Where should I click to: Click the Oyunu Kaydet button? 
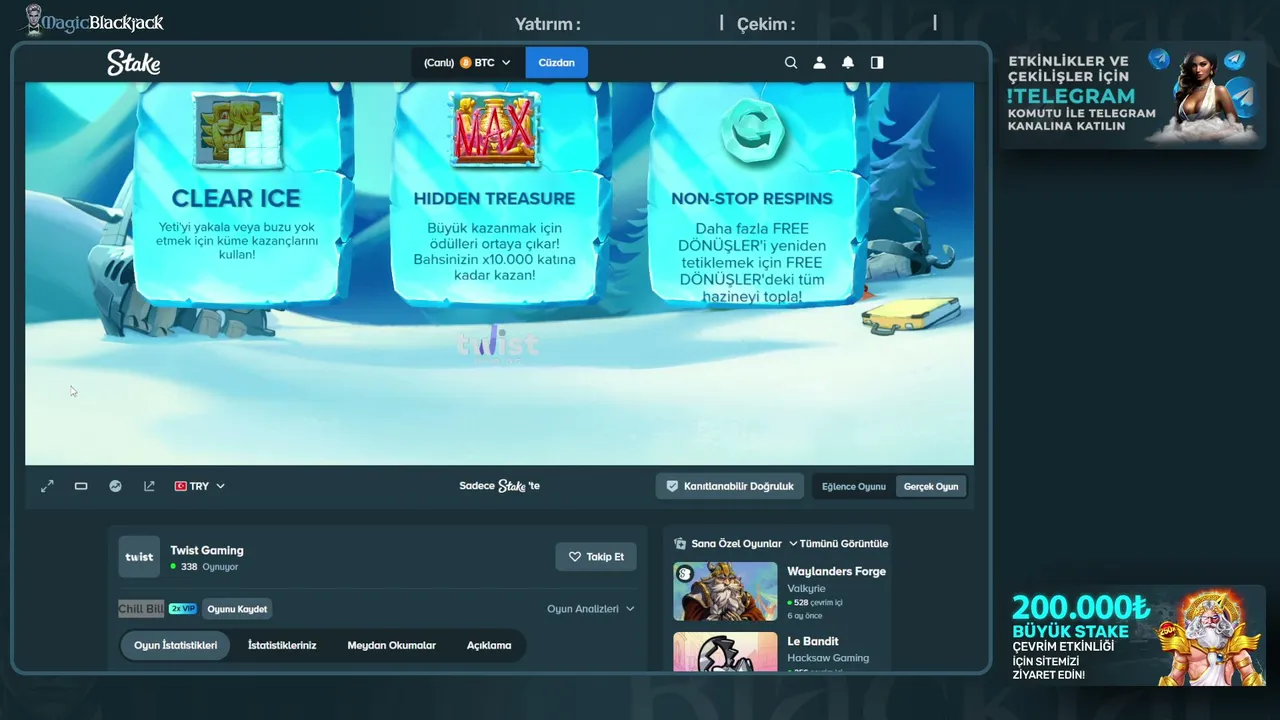point(237,609)
